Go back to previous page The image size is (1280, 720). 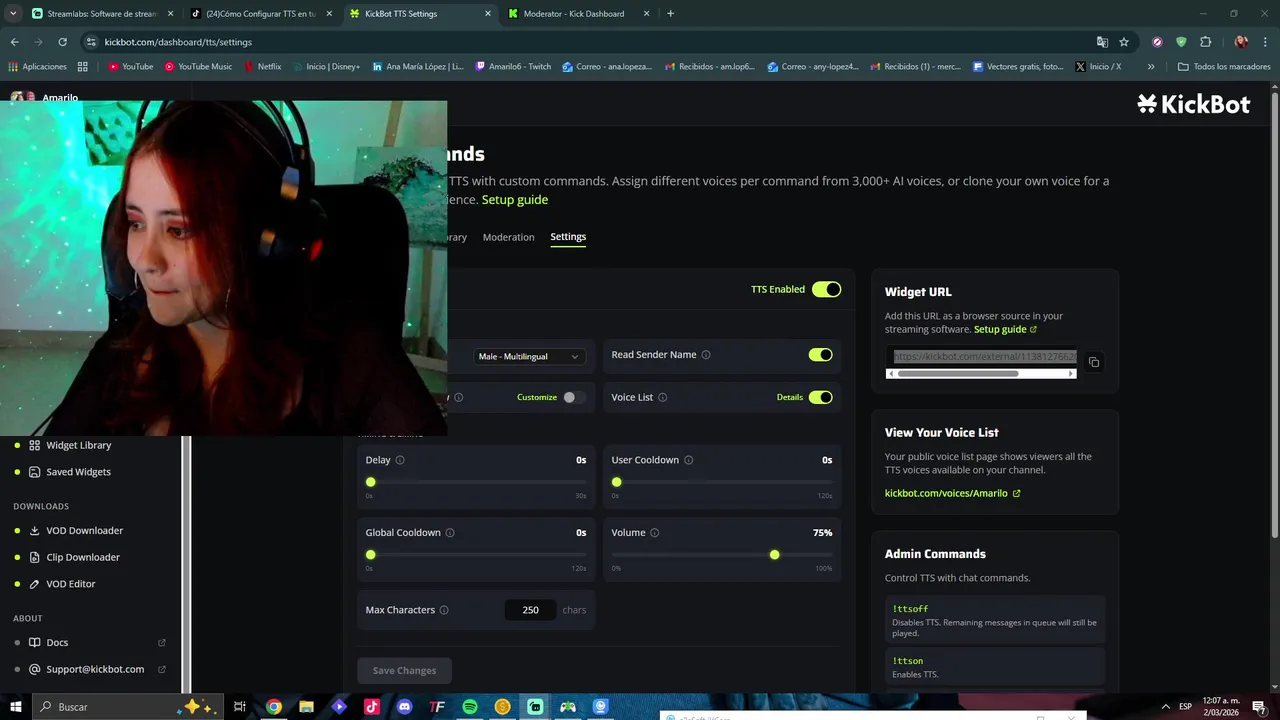coord(14,42)
